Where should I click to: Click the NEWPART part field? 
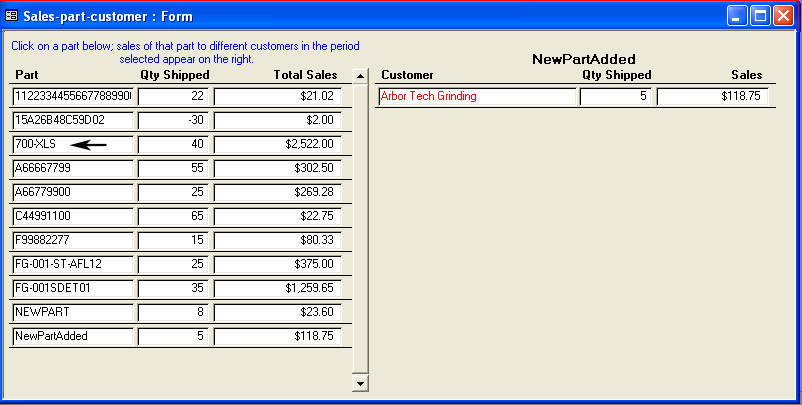pos(73,312)
